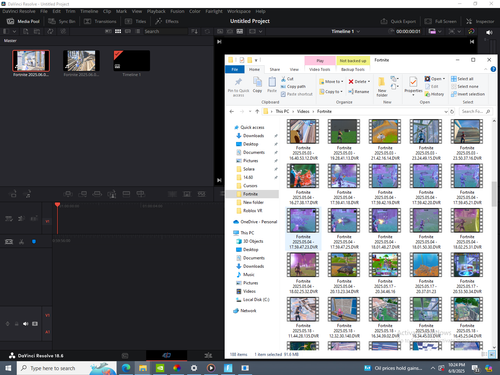Image resolution: width=500 pixels, height=375 pixels.
Task: Click the Quick Export button
Action: point(398,21)
